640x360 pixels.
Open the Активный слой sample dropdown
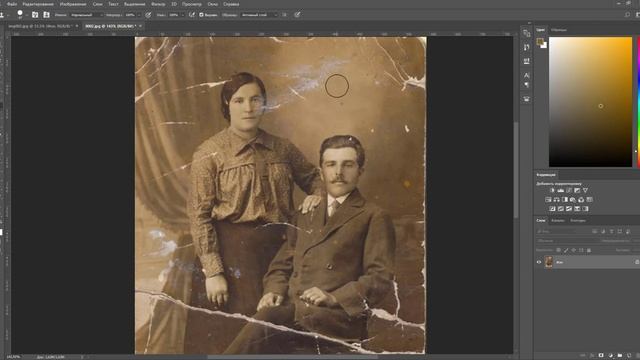coord(259,15)
